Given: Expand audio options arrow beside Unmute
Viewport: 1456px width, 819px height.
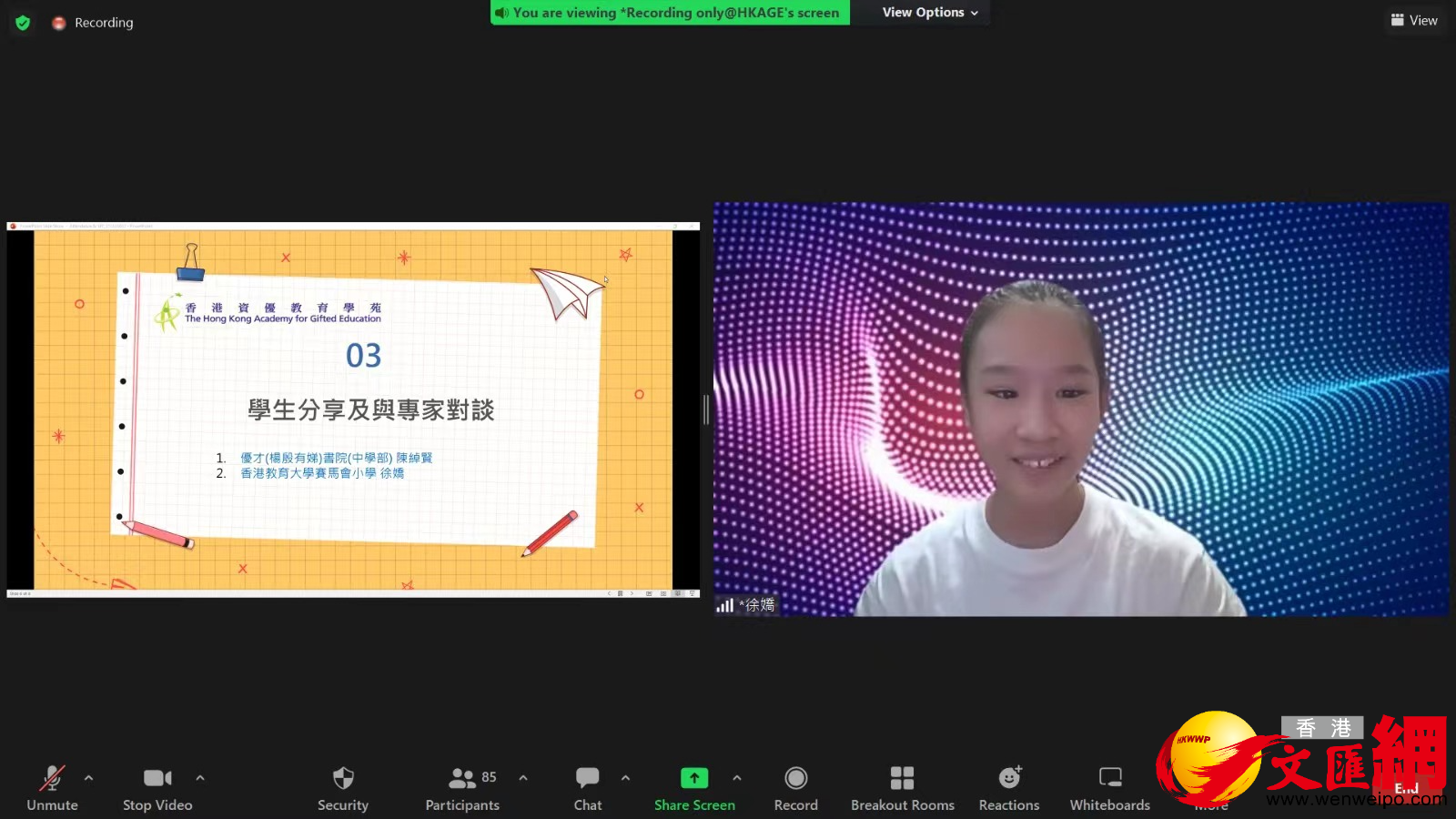Looking at the screenshot, I should click(88, 778).
